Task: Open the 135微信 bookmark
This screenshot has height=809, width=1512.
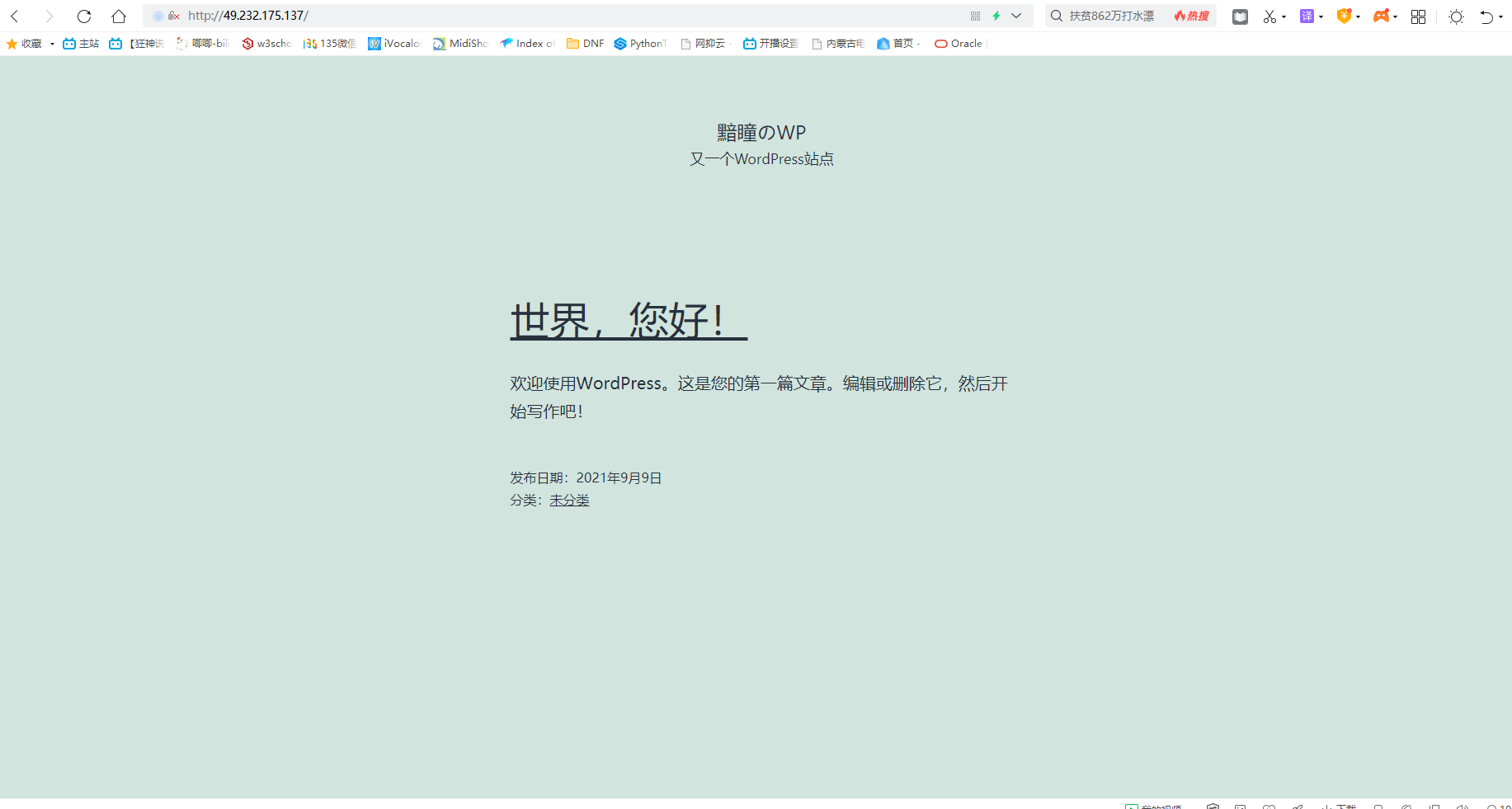Action: [330, 44]
